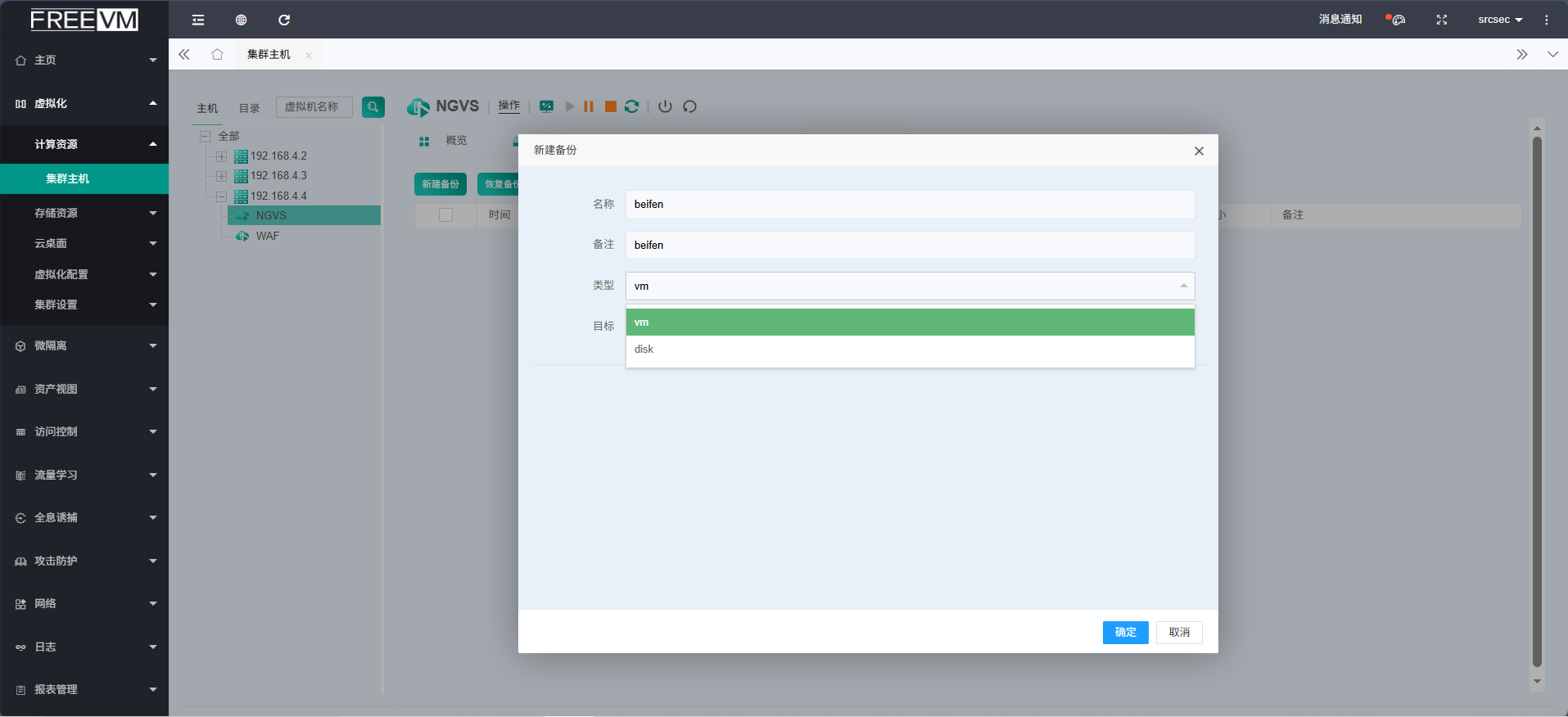
Task: Open the srcsec user dropdown
Action: [x=1499, y=20]
